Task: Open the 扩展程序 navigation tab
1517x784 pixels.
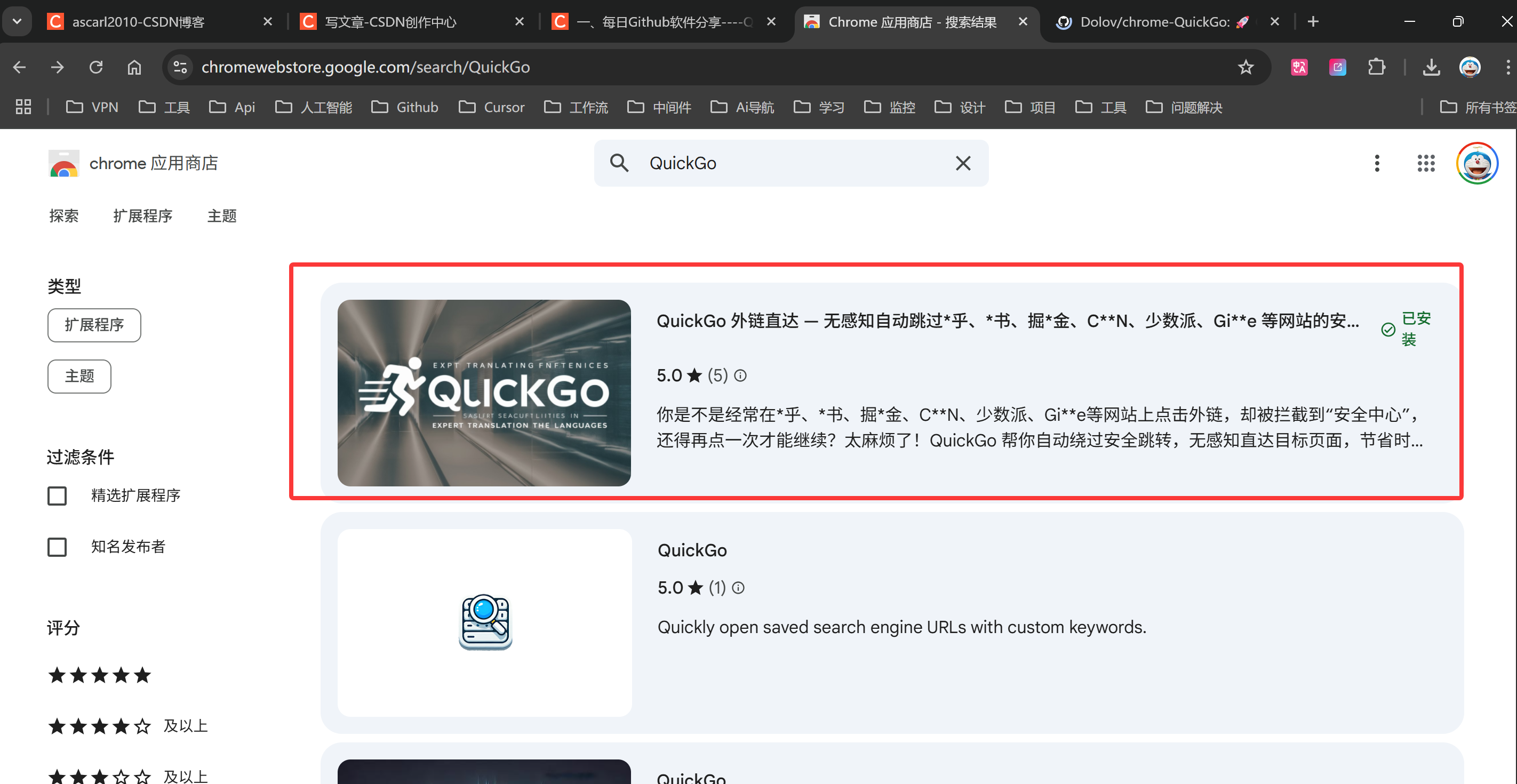Action: pyautogui.click(x=142, y=216)
